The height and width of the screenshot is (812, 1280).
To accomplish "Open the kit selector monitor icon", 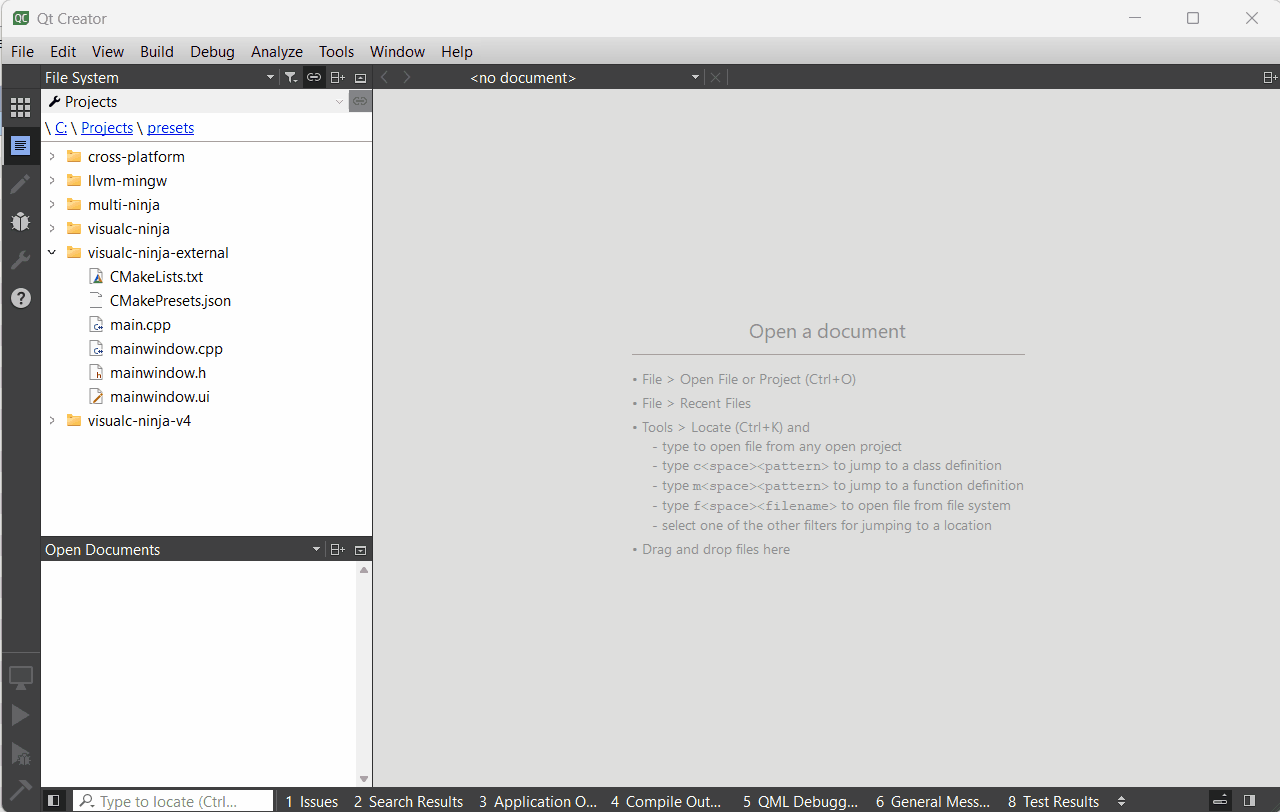I will pyautogui.click(x=20, y=677).
